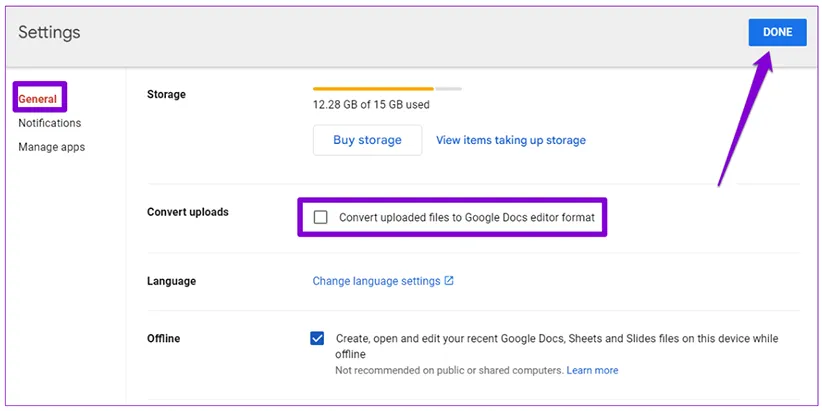Click the Convert uploaded files to Google Docs label text
Image resolution: width=822 pixels, height=411 pixels.
pos(466,216)
